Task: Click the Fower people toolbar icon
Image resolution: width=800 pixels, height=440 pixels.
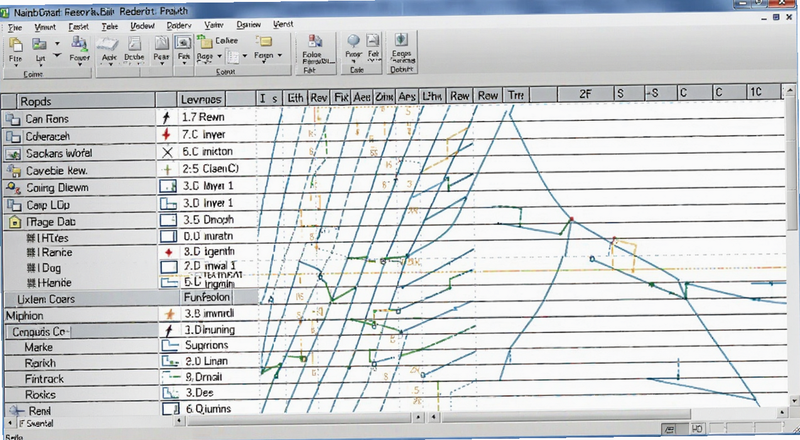Action: (79, 44)
